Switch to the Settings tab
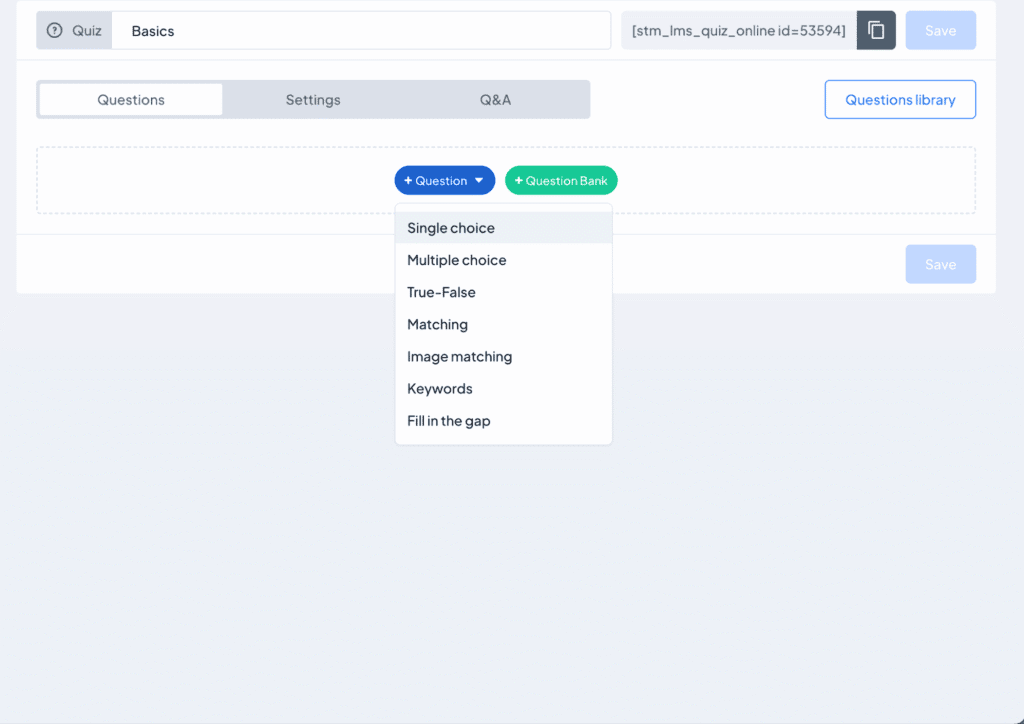The width and height of the screenshot is (1024, 724). point(313,99)
